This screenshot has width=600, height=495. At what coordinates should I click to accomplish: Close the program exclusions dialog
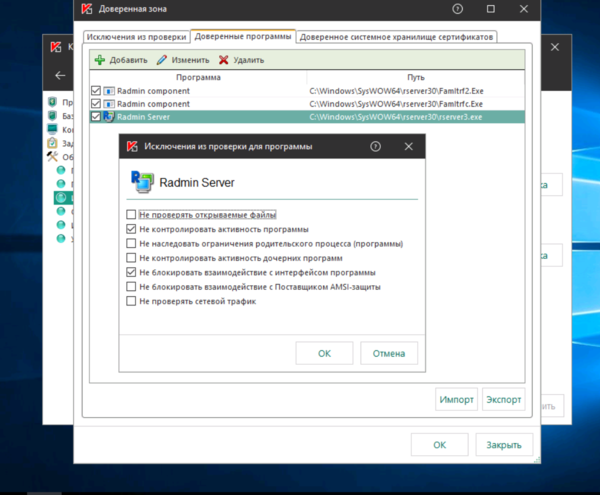tap(409, 146)
